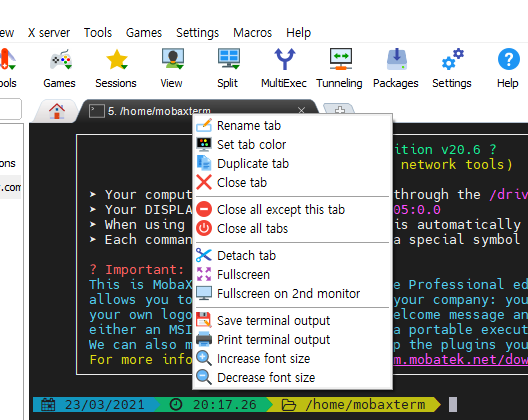Viewport: 528px width, 420px height.
Task: Open the Tools menu
Action: tap(98, 33)
